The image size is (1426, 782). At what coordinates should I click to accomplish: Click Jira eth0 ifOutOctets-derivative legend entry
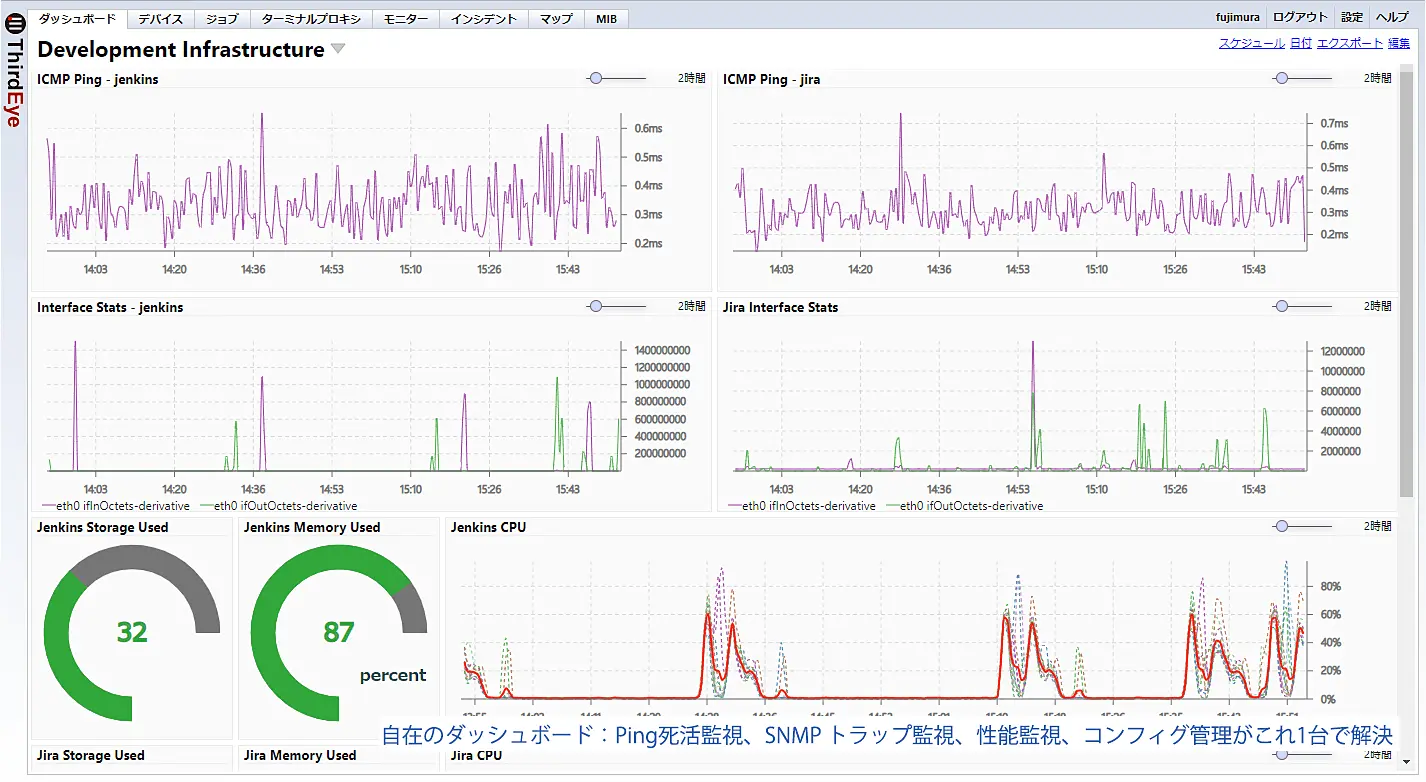pyautogui.click(x=964, y=506)
